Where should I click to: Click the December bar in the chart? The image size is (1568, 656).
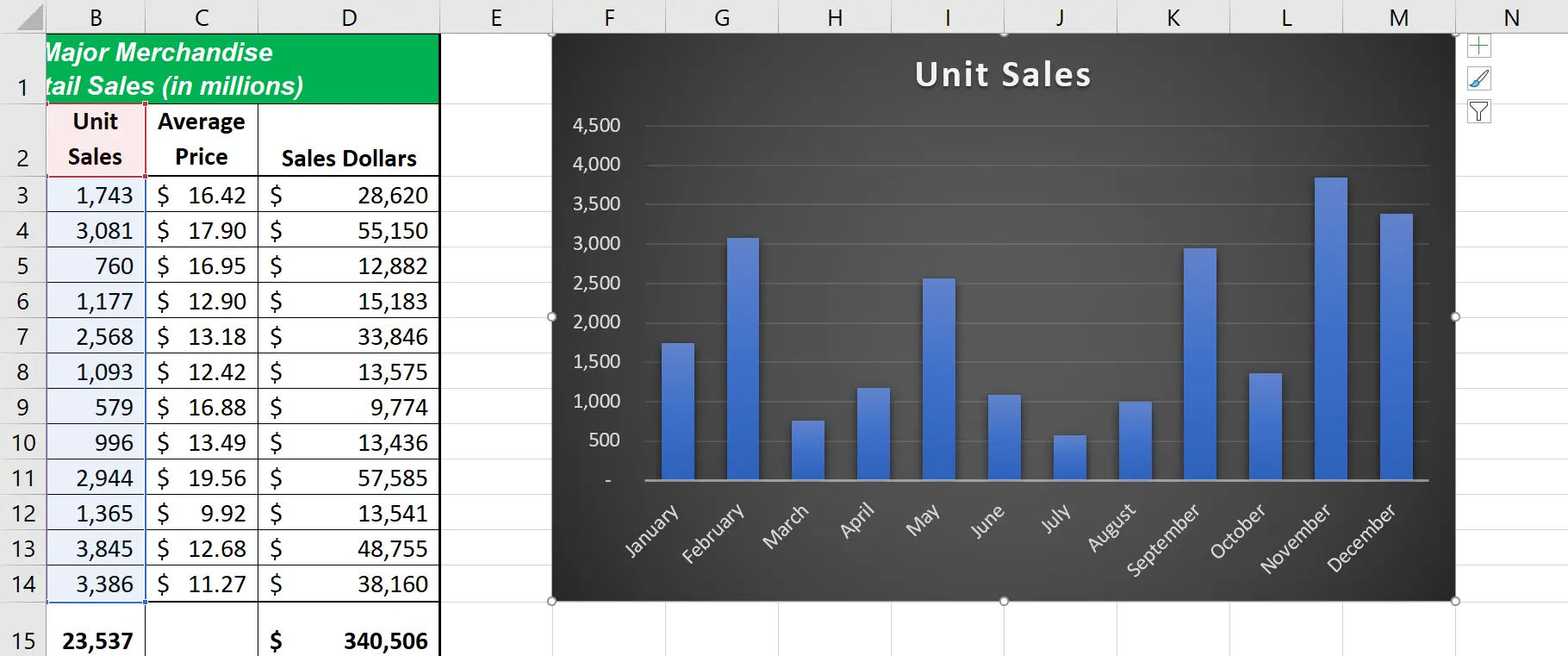[x=1396, y=347]
